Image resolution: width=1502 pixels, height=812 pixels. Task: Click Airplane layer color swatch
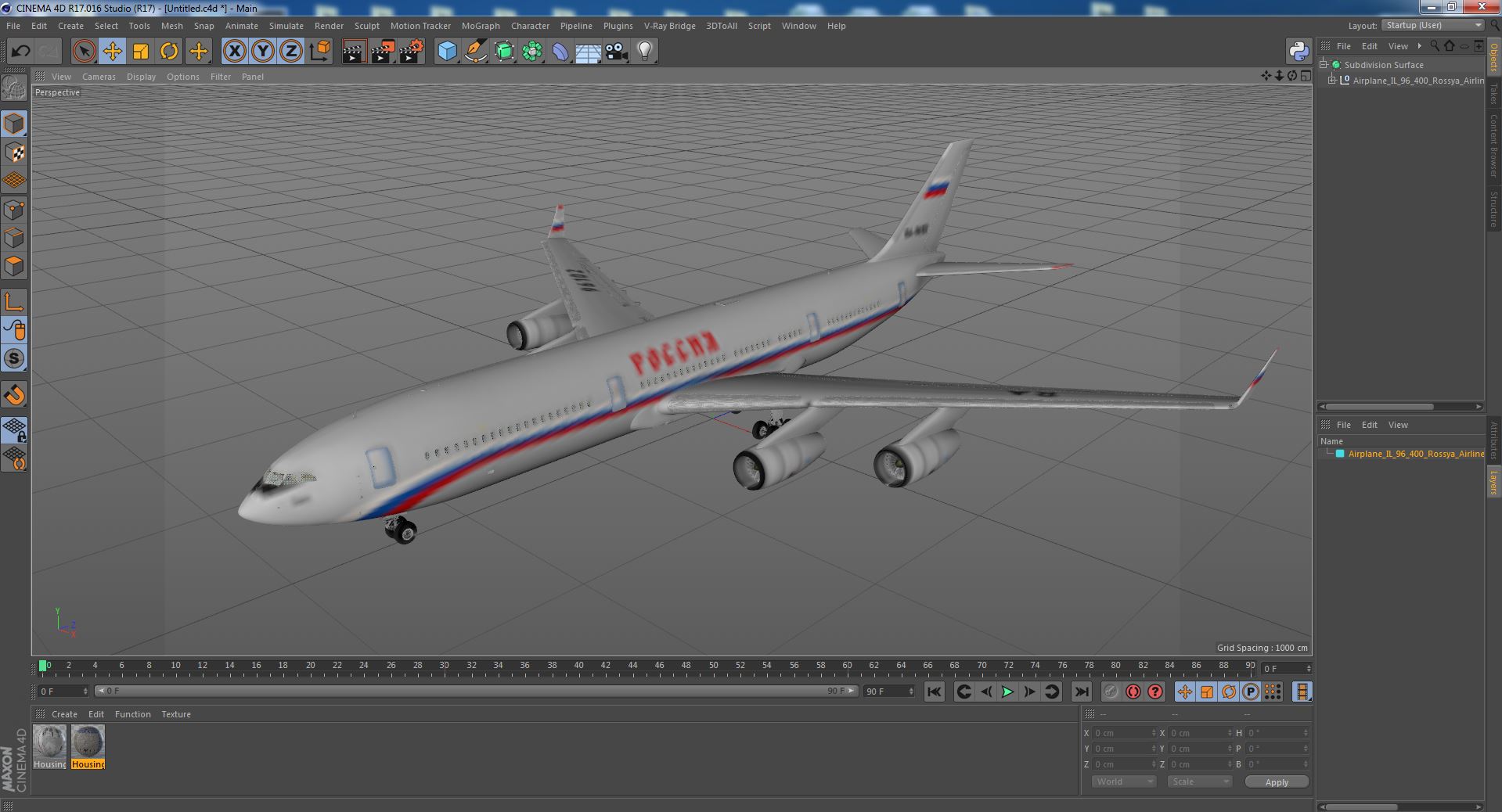(1340, 454)
